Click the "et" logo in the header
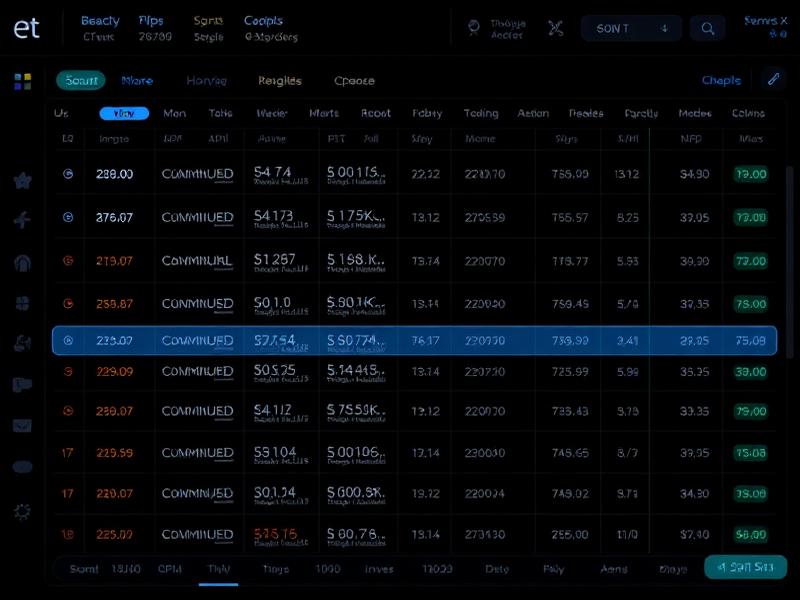Screen dimensions: 800x600 click(26, 28)
